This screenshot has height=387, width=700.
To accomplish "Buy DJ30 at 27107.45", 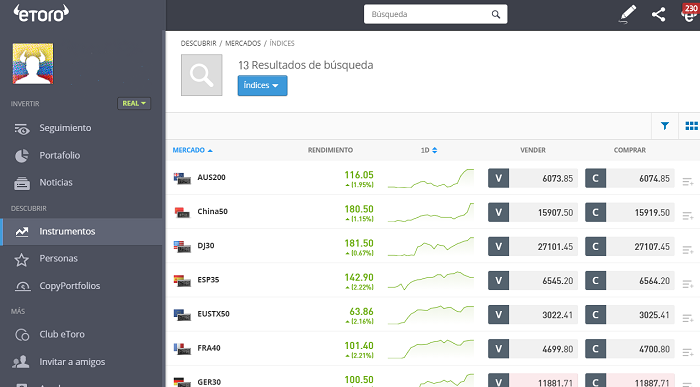I will point(629,247).
